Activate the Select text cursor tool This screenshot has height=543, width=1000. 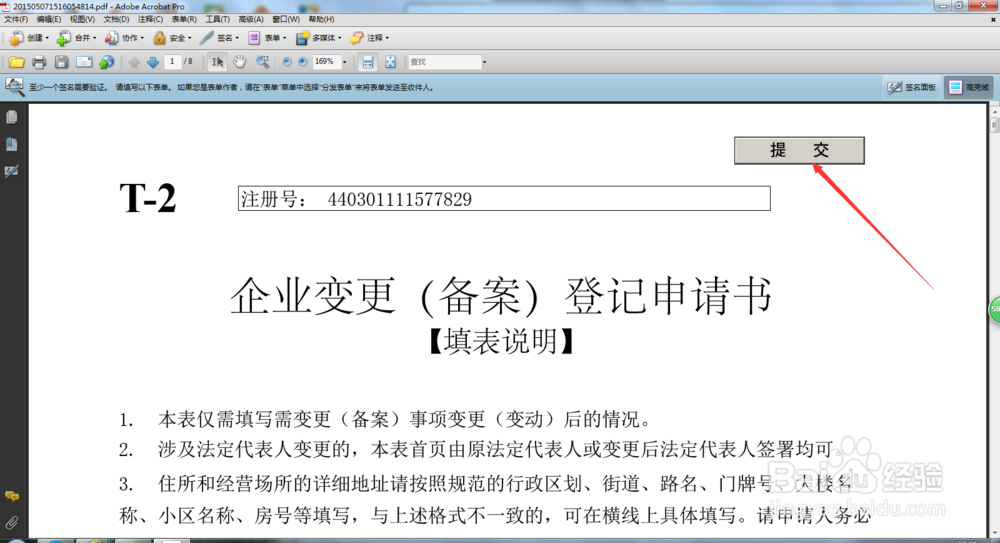(x=217, y=62)
